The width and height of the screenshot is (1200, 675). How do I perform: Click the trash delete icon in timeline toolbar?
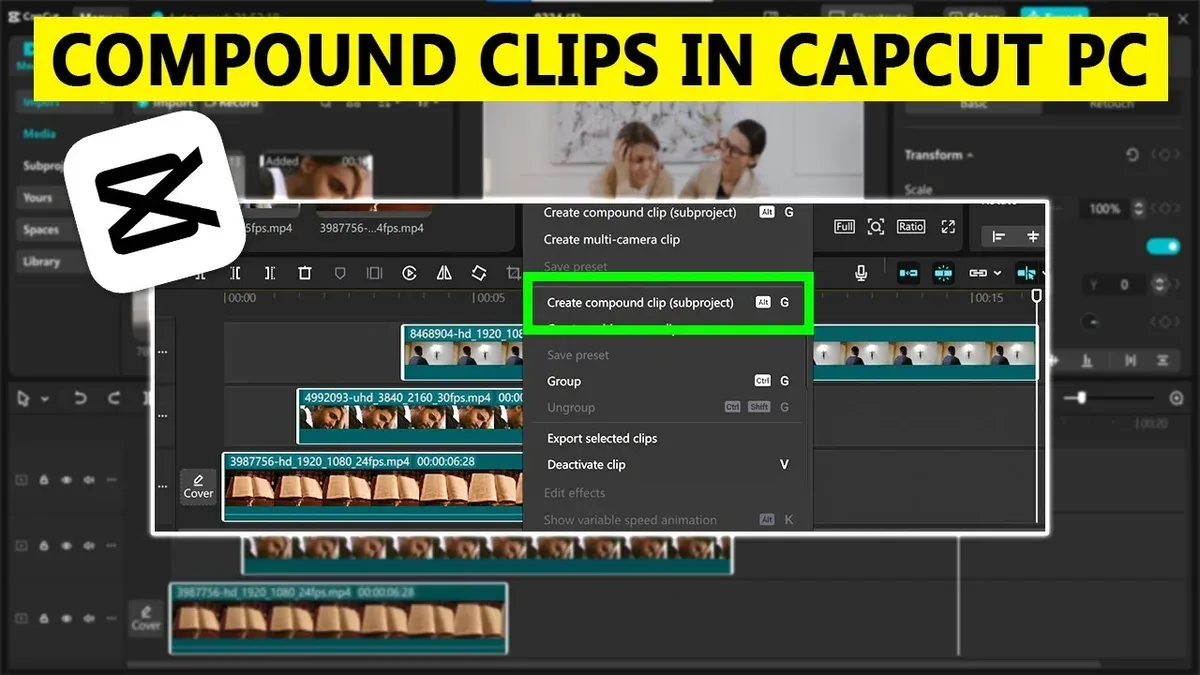(x=305, y=272)
